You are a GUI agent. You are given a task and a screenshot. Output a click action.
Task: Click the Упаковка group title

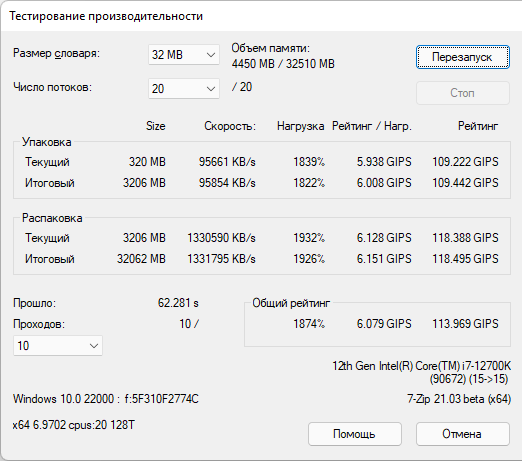click(47, 142)
